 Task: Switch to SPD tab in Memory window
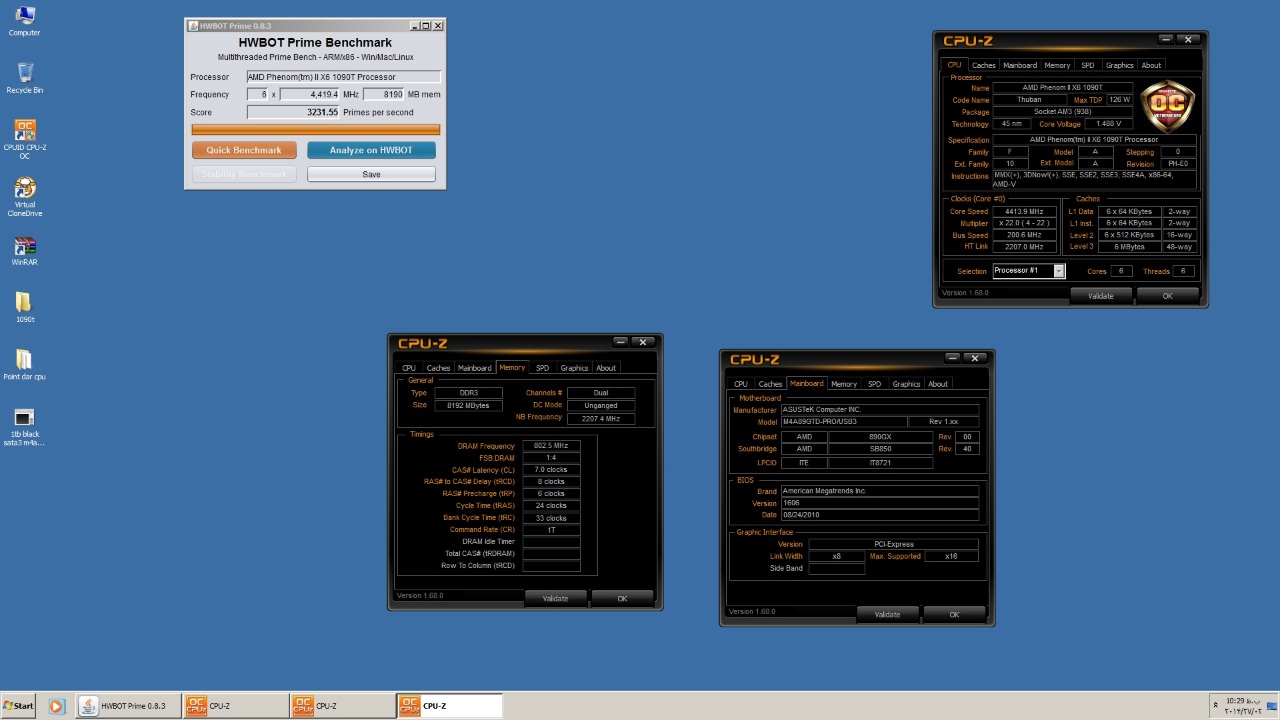542,368
